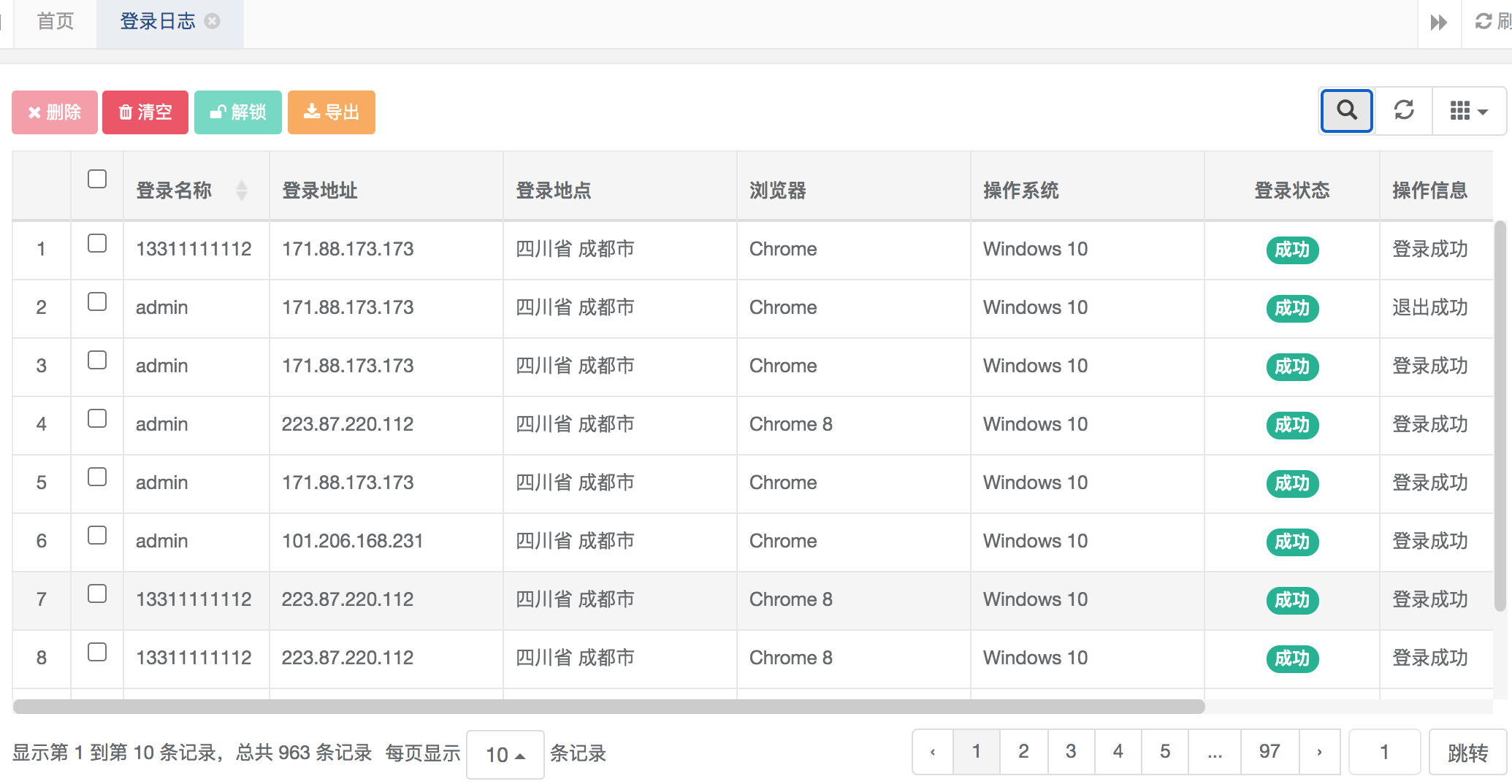Open the page size 10 dropdown
Viewport: 1512px width, 784px height.
pyautogui.click(x=505, y=754)
